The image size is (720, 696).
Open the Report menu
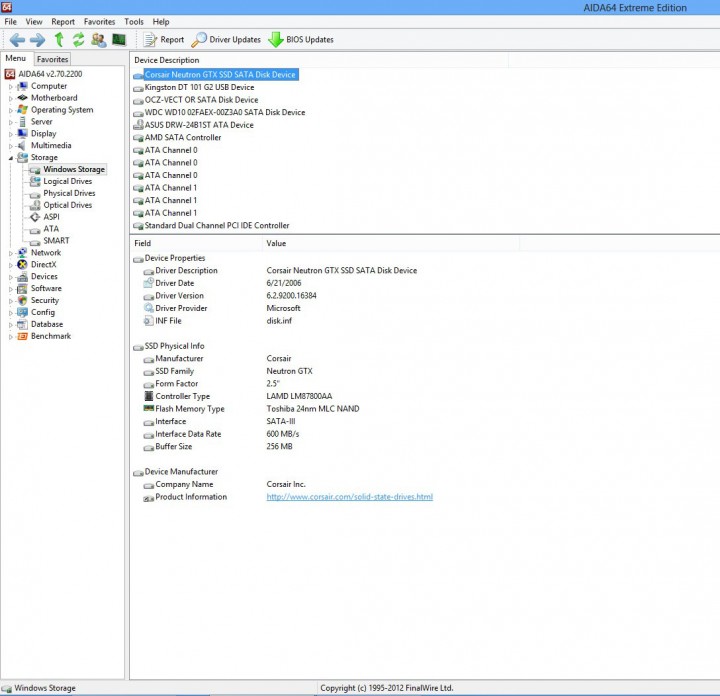[x=63, y=22]
